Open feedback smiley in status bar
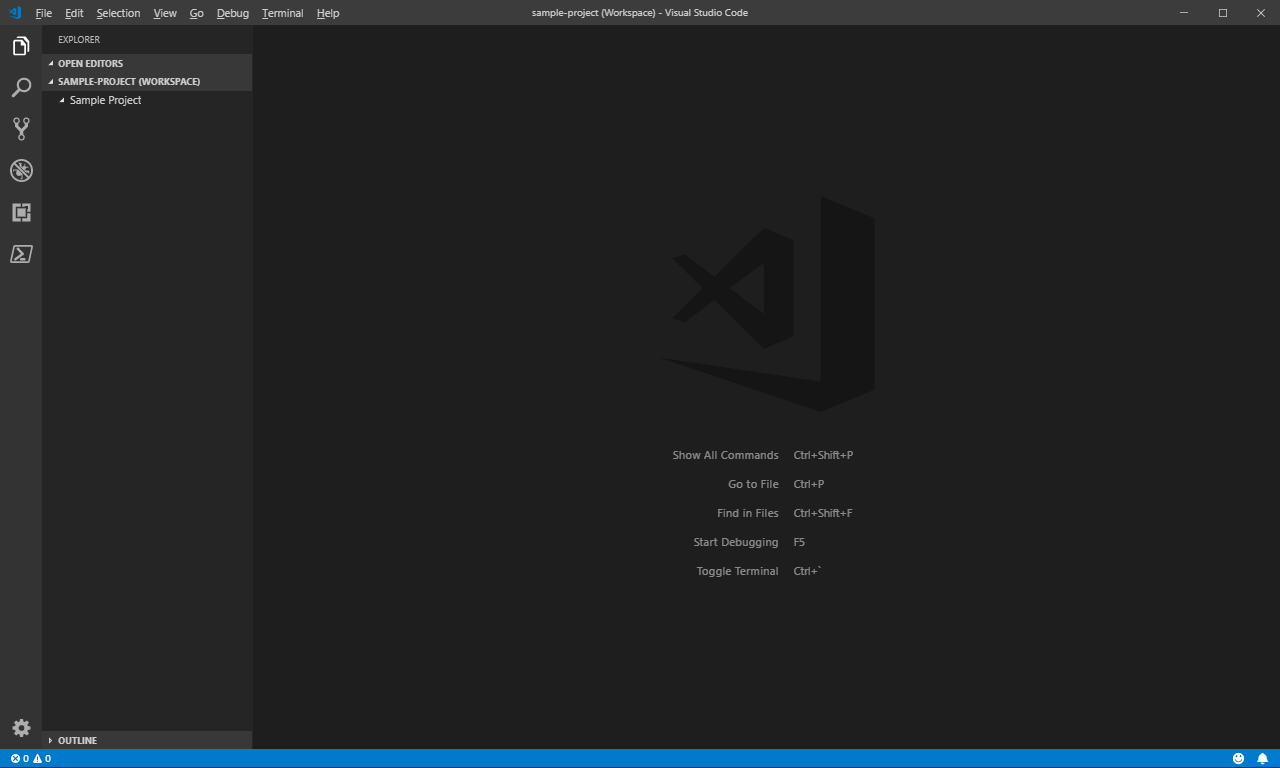This screenshot has width=1280, height=768. 1239,759
